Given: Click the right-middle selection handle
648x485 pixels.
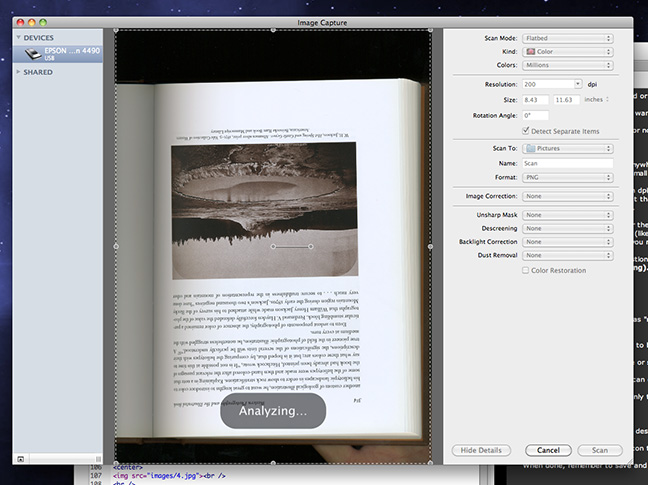Looking at the screenshot, I should 430,247.
